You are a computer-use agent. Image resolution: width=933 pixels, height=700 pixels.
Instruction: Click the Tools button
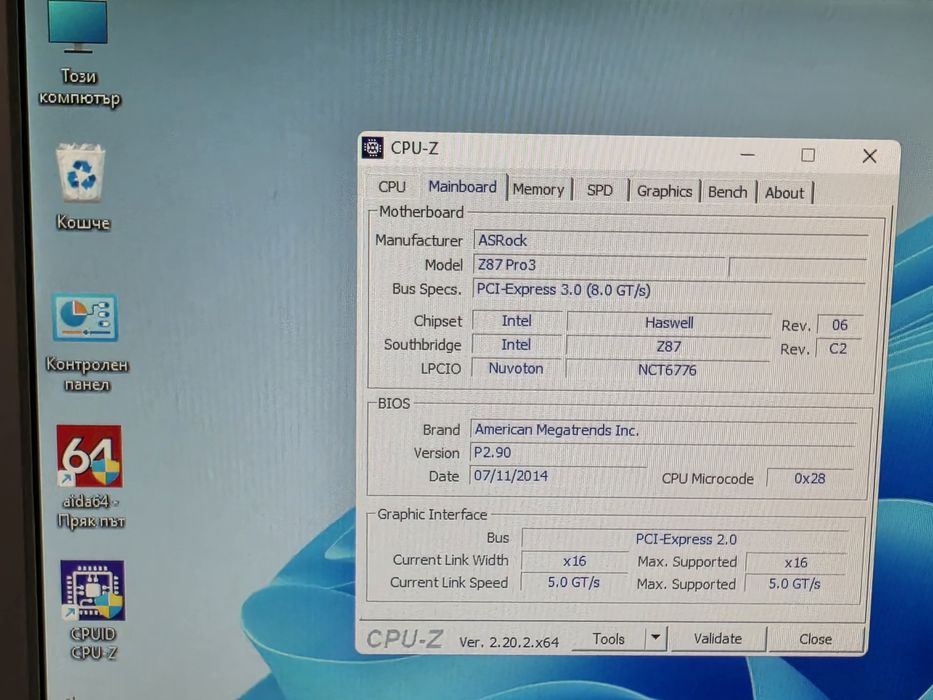pyautogui.click(x=608, y=639)
